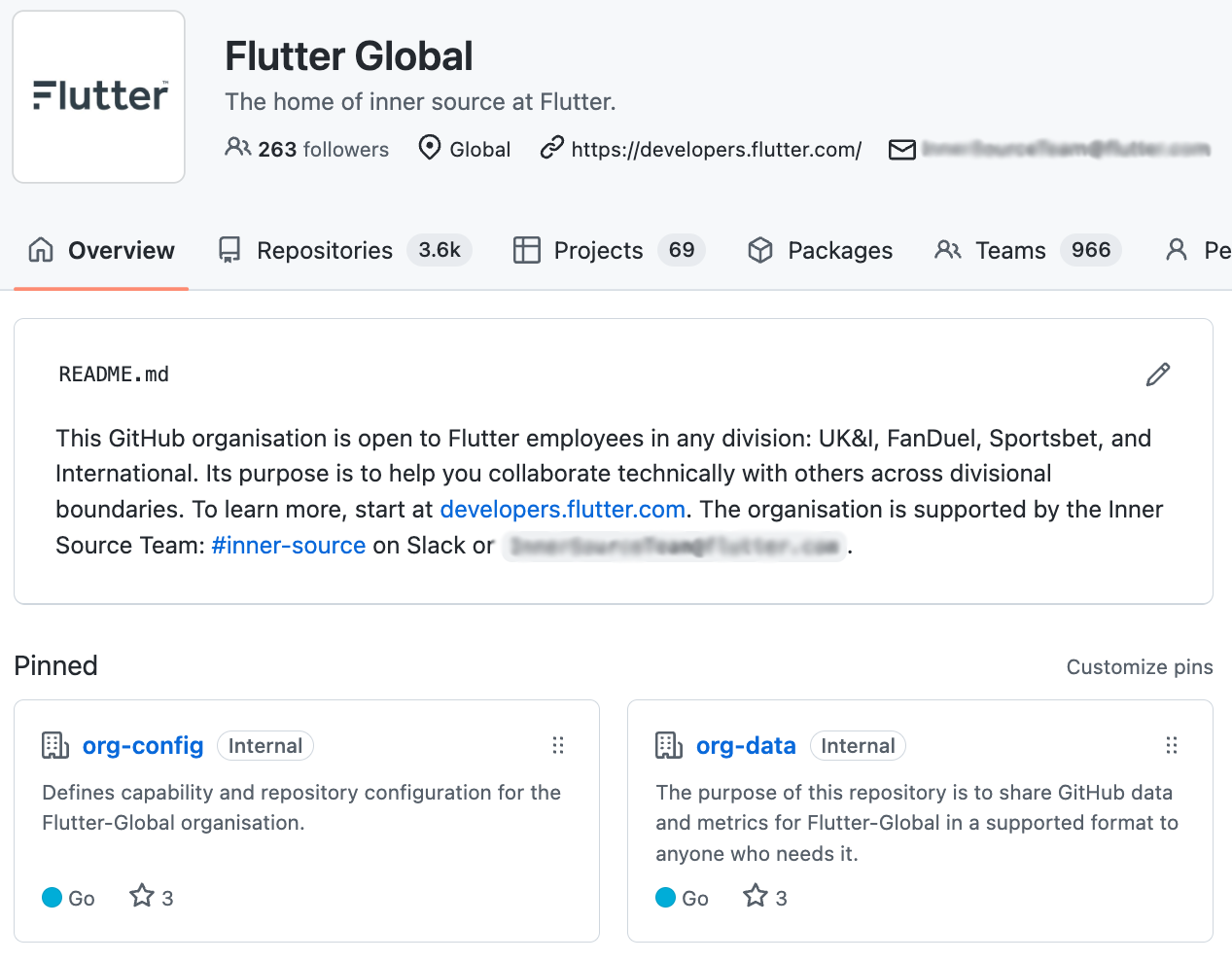
Task: Click the envelope mail icon in the header
Action: coord(902,150)
